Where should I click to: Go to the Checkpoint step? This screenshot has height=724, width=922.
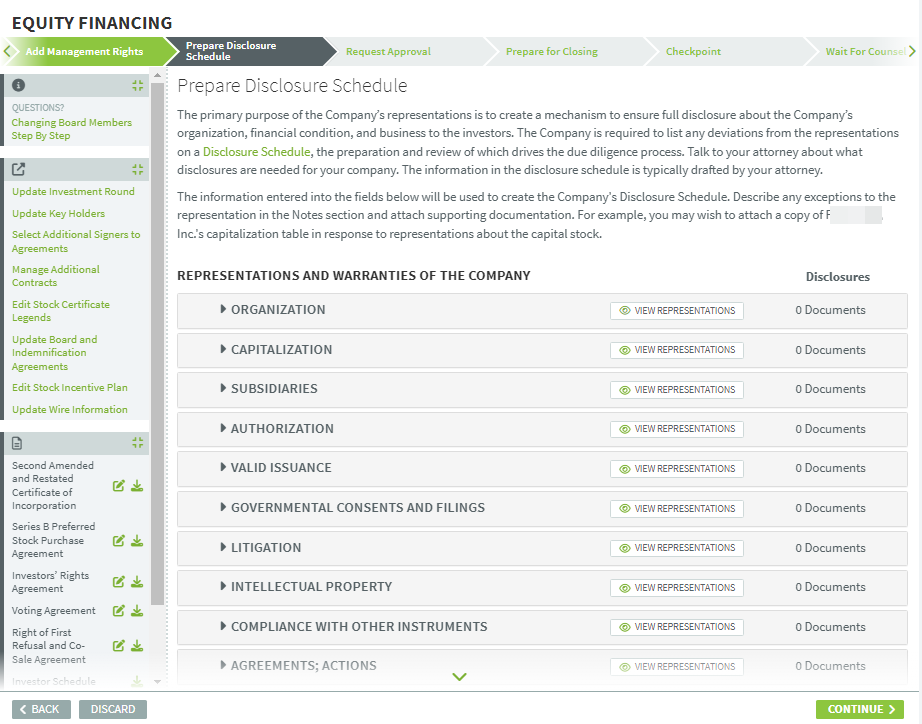[693, 51]
